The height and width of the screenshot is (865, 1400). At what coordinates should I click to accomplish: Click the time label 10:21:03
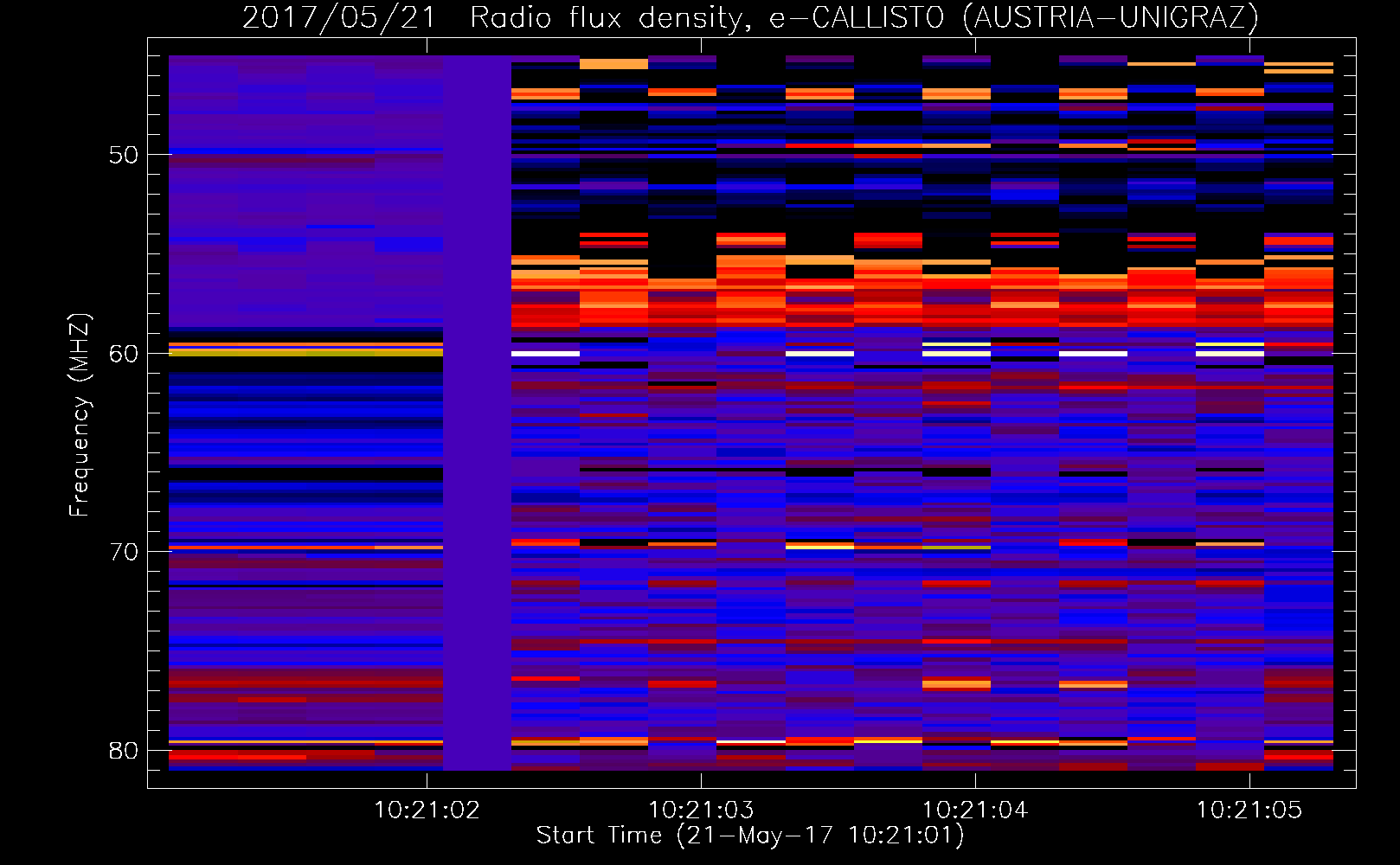(701, 810)
